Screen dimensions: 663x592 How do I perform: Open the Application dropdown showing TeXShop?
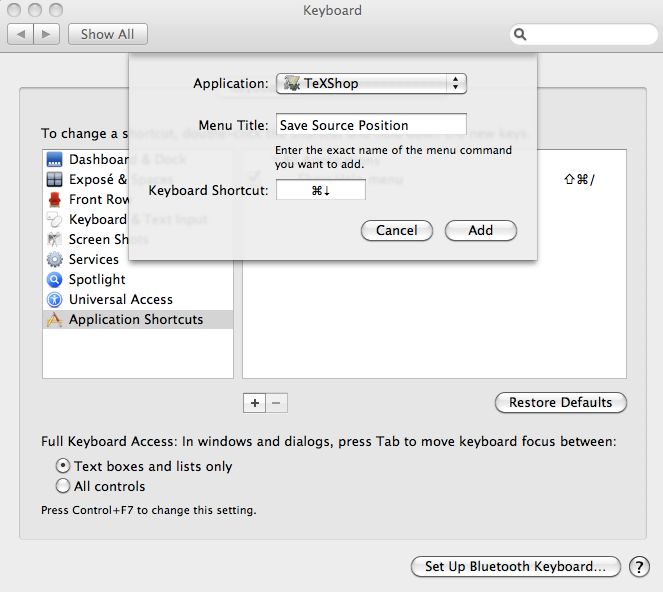(x=371, y=83)
